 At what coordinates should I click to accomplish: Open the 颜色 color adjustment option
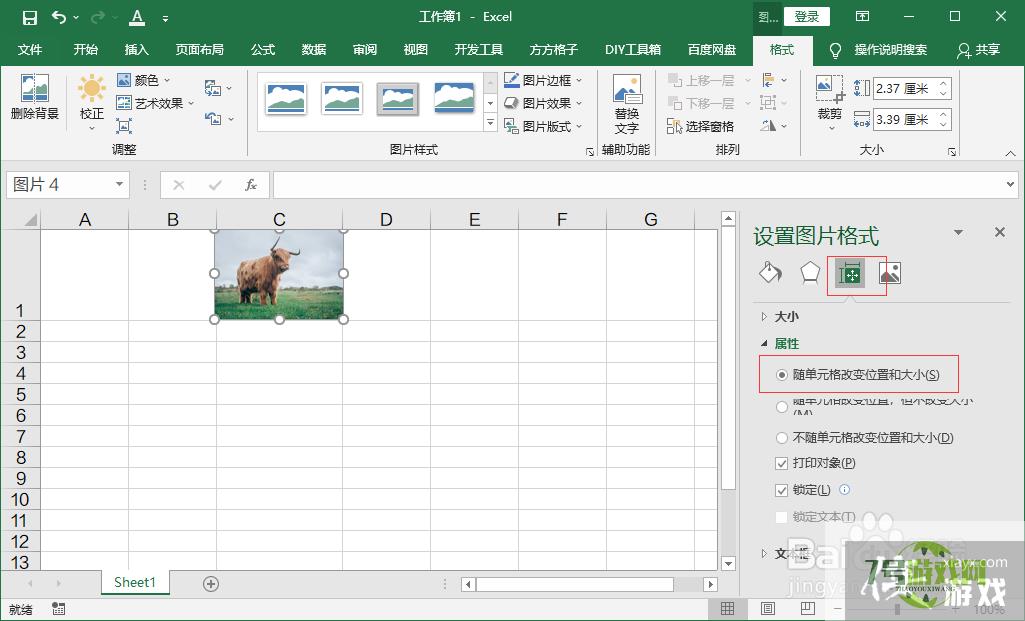(x=143, y=80)
